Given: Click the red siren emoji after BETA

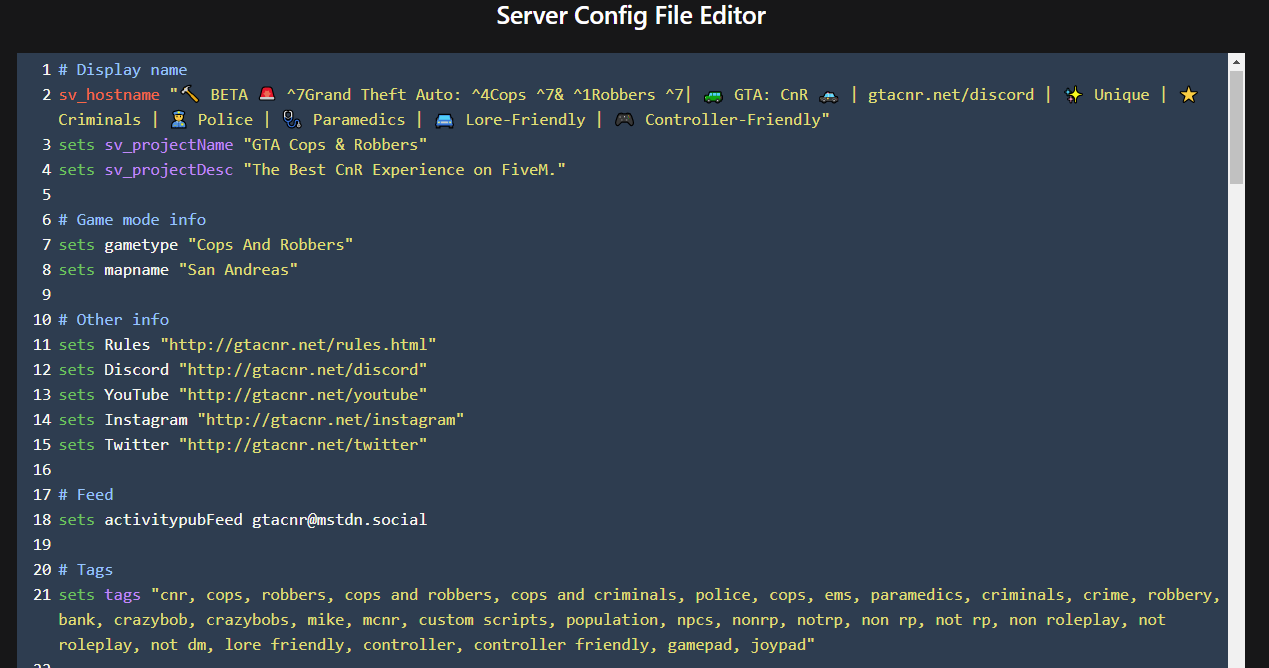Looking at the screenshot, I should pos(267,95).
